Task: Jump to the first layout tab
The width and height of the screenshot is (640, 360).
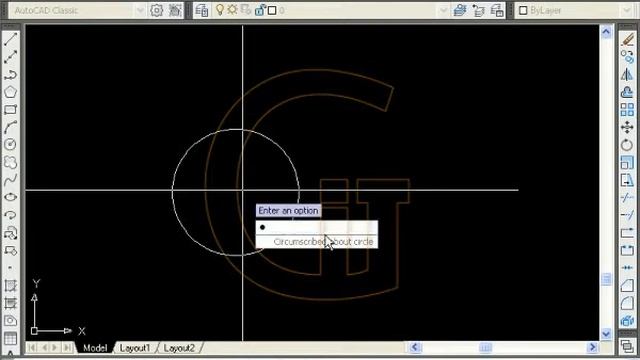Action: click(31, 348)
